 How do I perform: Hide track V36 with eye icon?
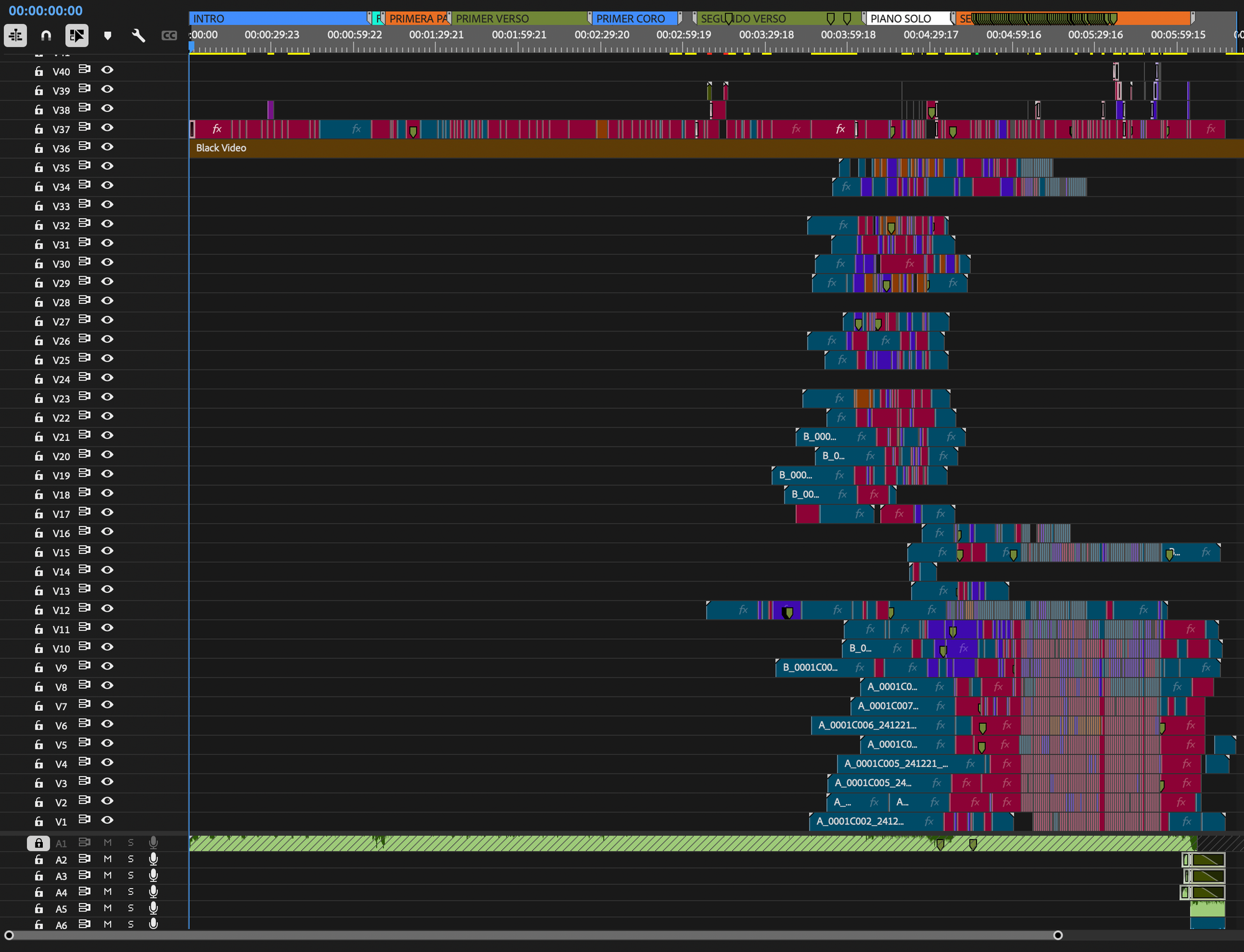[107, 147]
